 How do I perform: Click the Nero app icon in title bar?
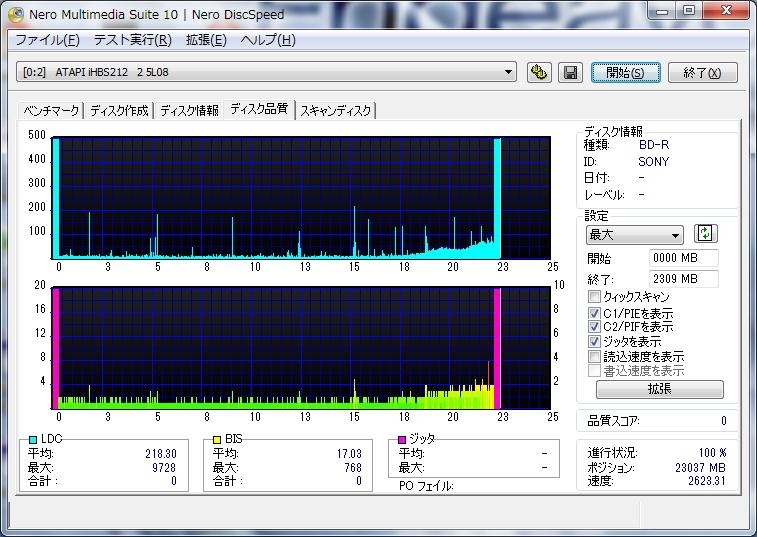pyautogui.click(x=16, y=14)
